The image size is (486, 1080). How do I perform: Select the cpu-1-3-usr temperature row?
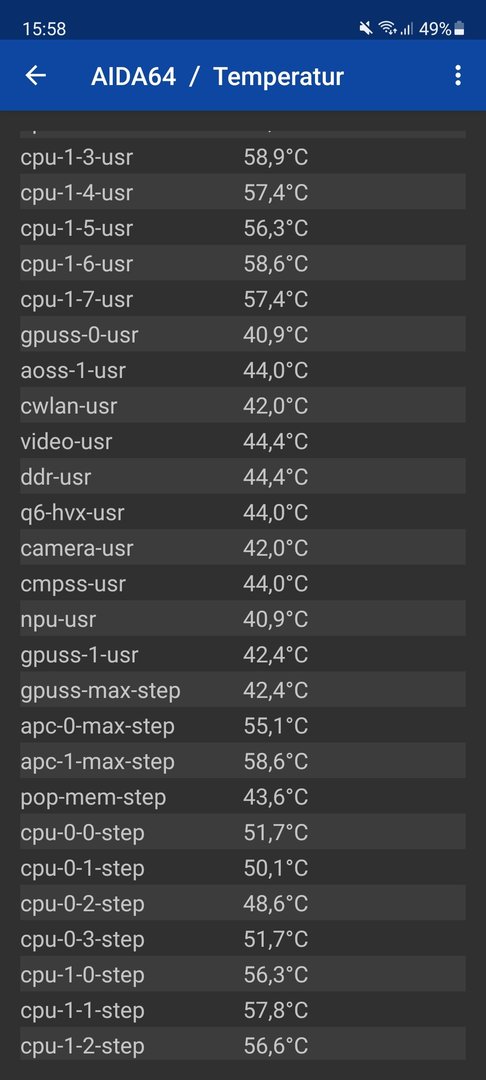point(242,157)
